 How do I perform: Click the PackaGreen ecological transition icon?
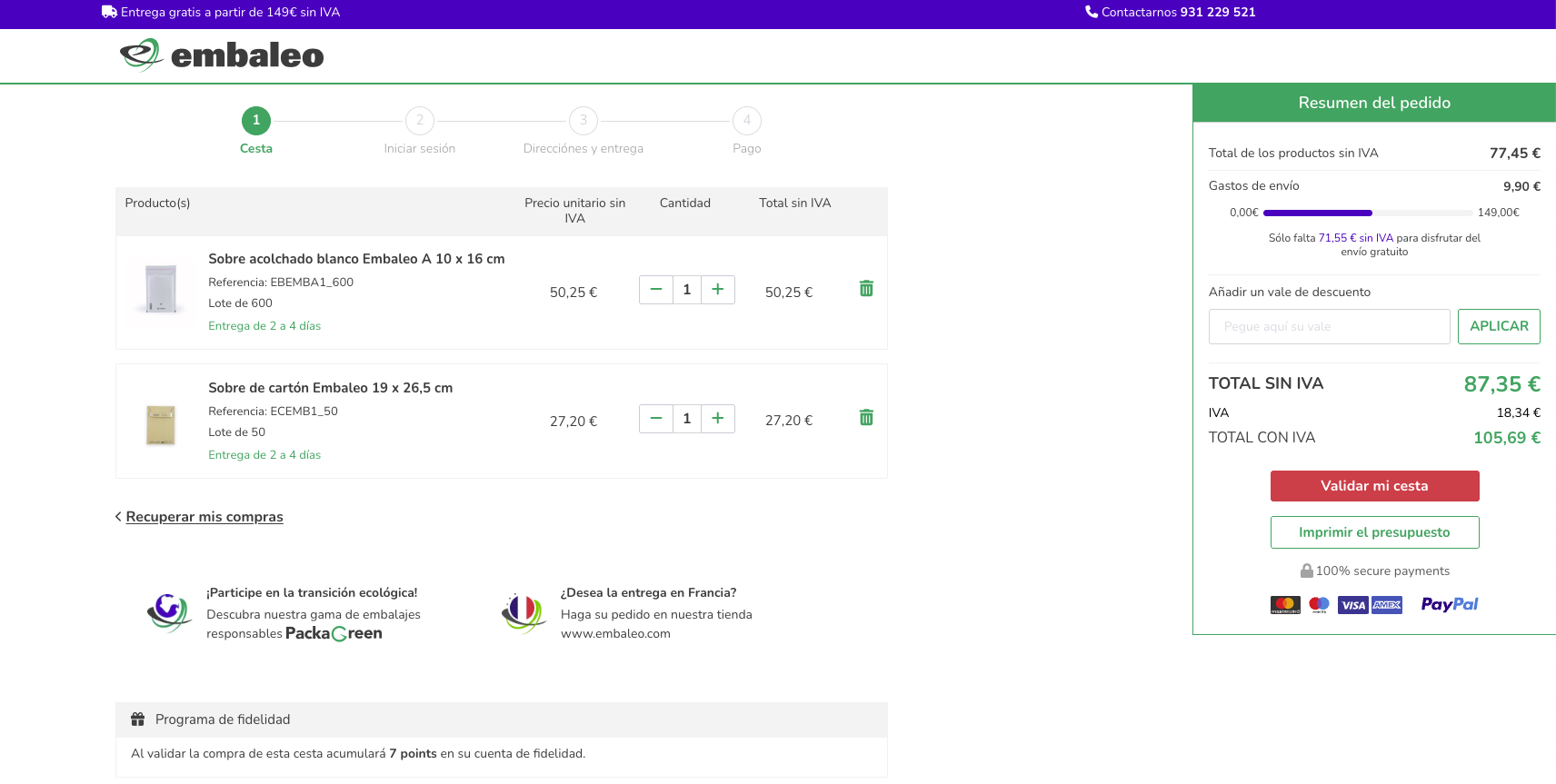coord(169,612)
